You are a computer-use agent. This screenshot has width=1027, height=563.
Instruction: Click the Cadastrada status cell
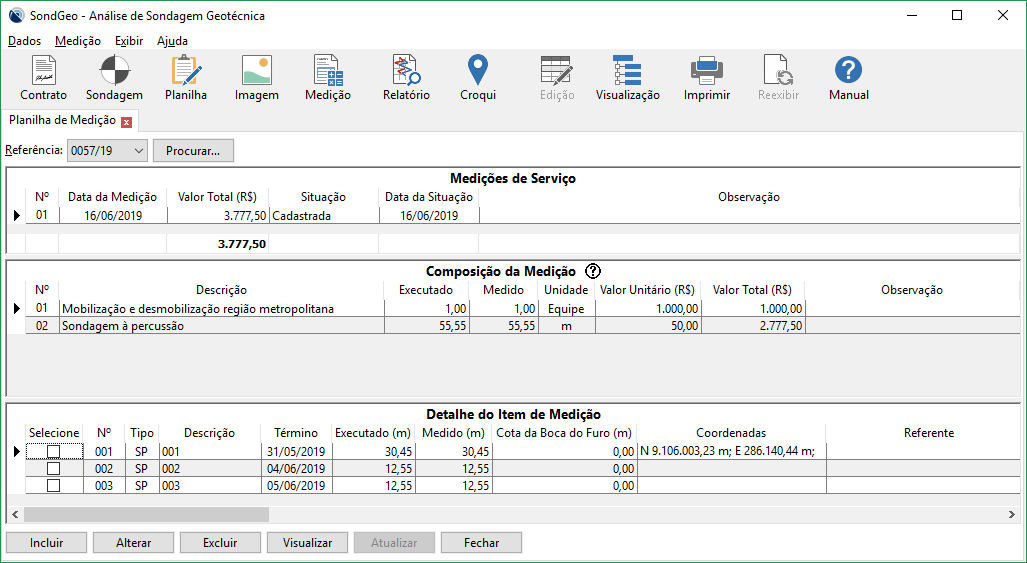coord(324,215)
